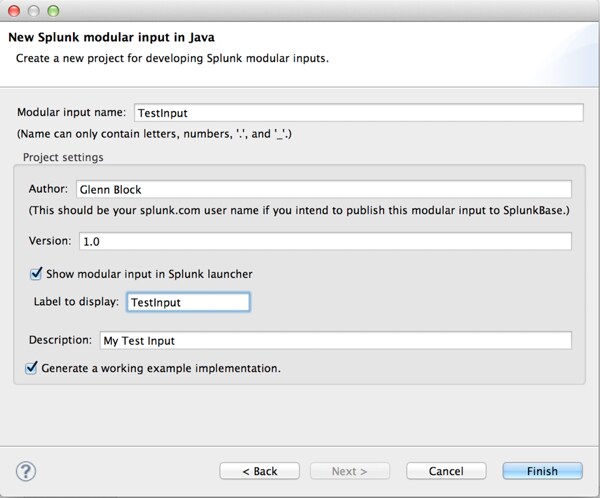This screenshot has height=498, width=600.
Task: Select the Label to display text box
Action: (188, 302)
